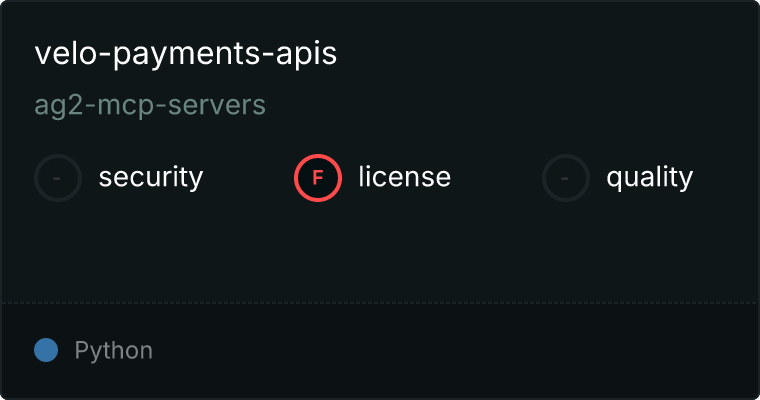Click the red F license grade badge
Viewport: 760px width, 400px height.
tap(318, 178)
